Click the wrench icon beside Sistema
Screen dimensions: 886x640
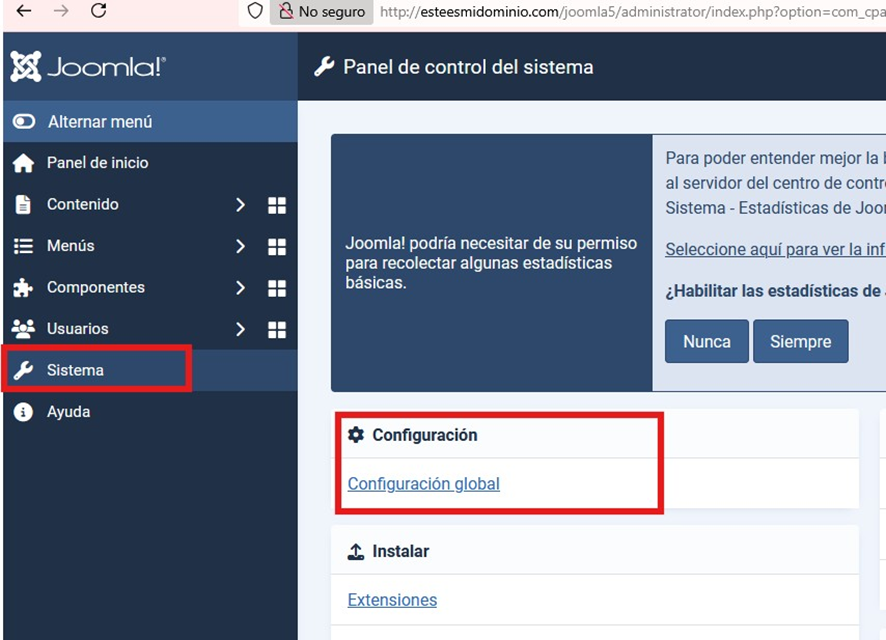pyautogui.click(x=23, y=370)
